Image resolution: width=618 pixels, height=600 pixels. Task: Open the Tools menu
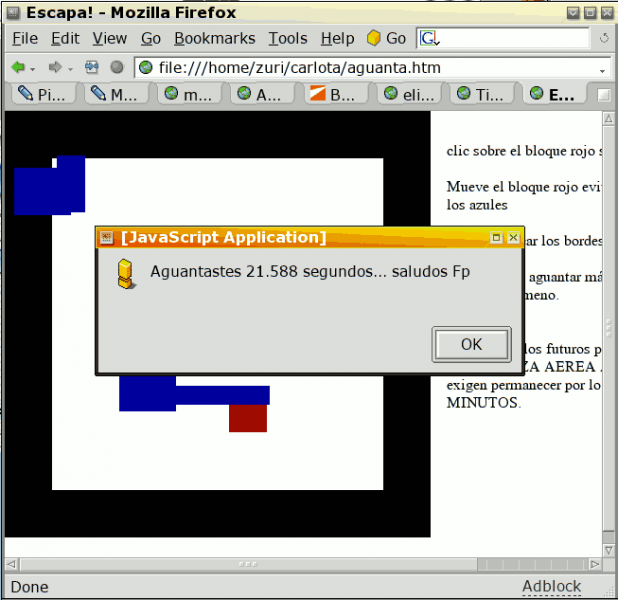coord(288,39)
